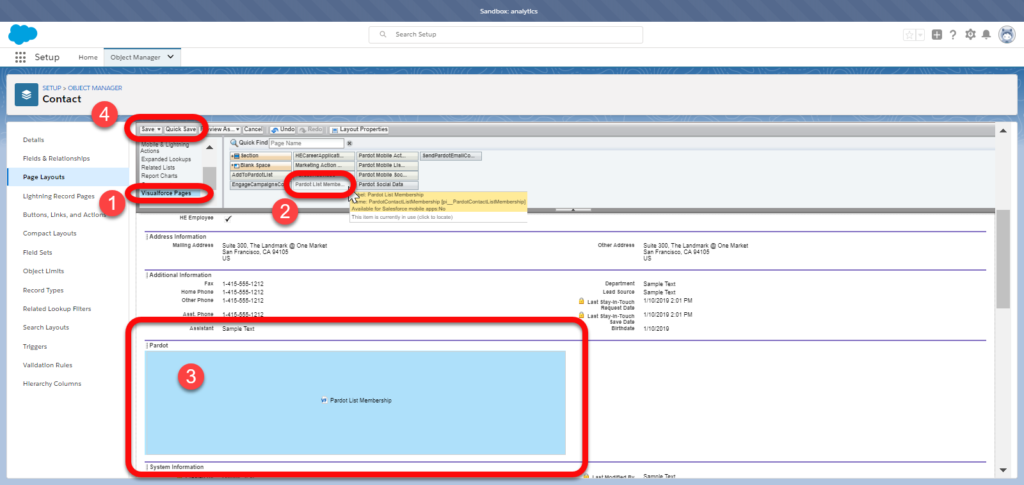The width and height of the screenshot is (1024, 485).
Task: Select the Pardot Mobile Lis... palette item
Action: coord(387,166)
